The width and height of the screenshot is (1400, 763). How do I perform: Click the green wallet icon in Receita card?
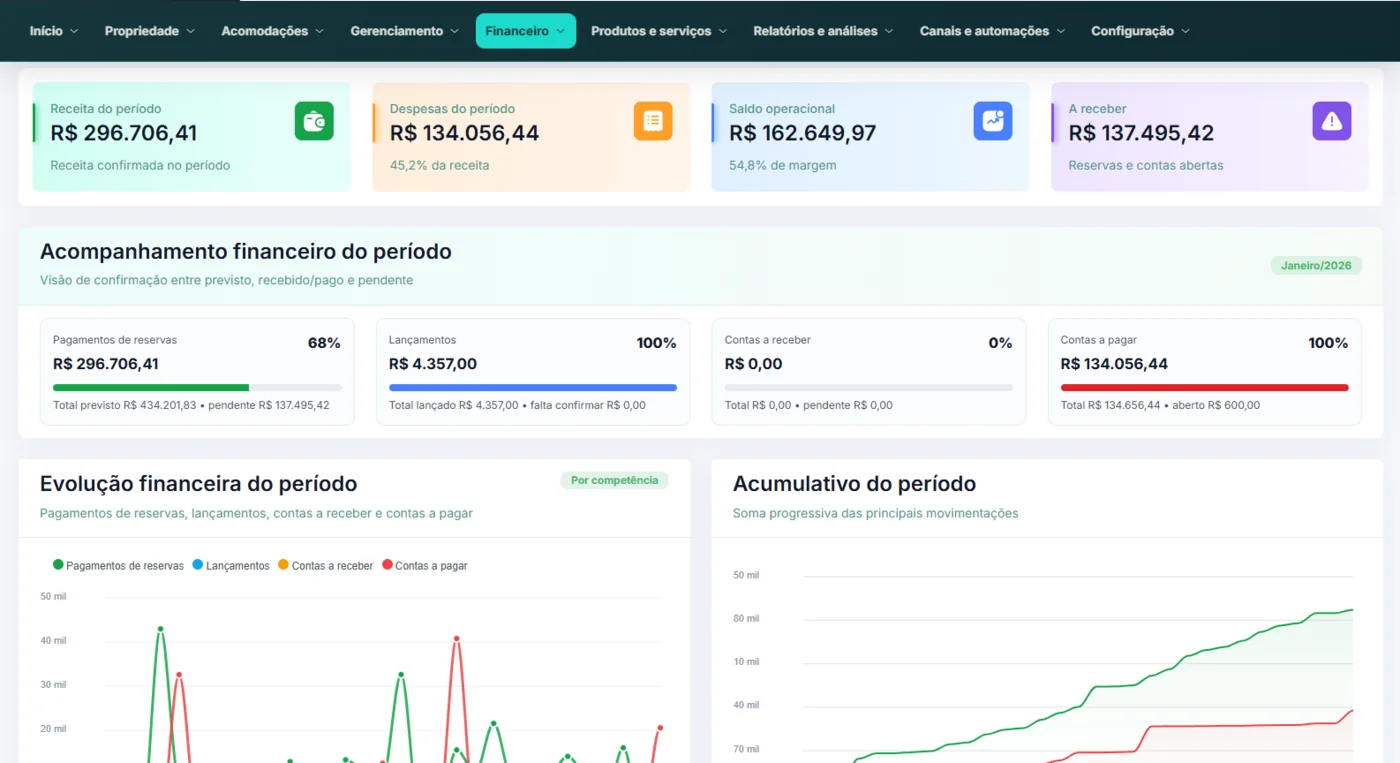click(x=314, y=121)
